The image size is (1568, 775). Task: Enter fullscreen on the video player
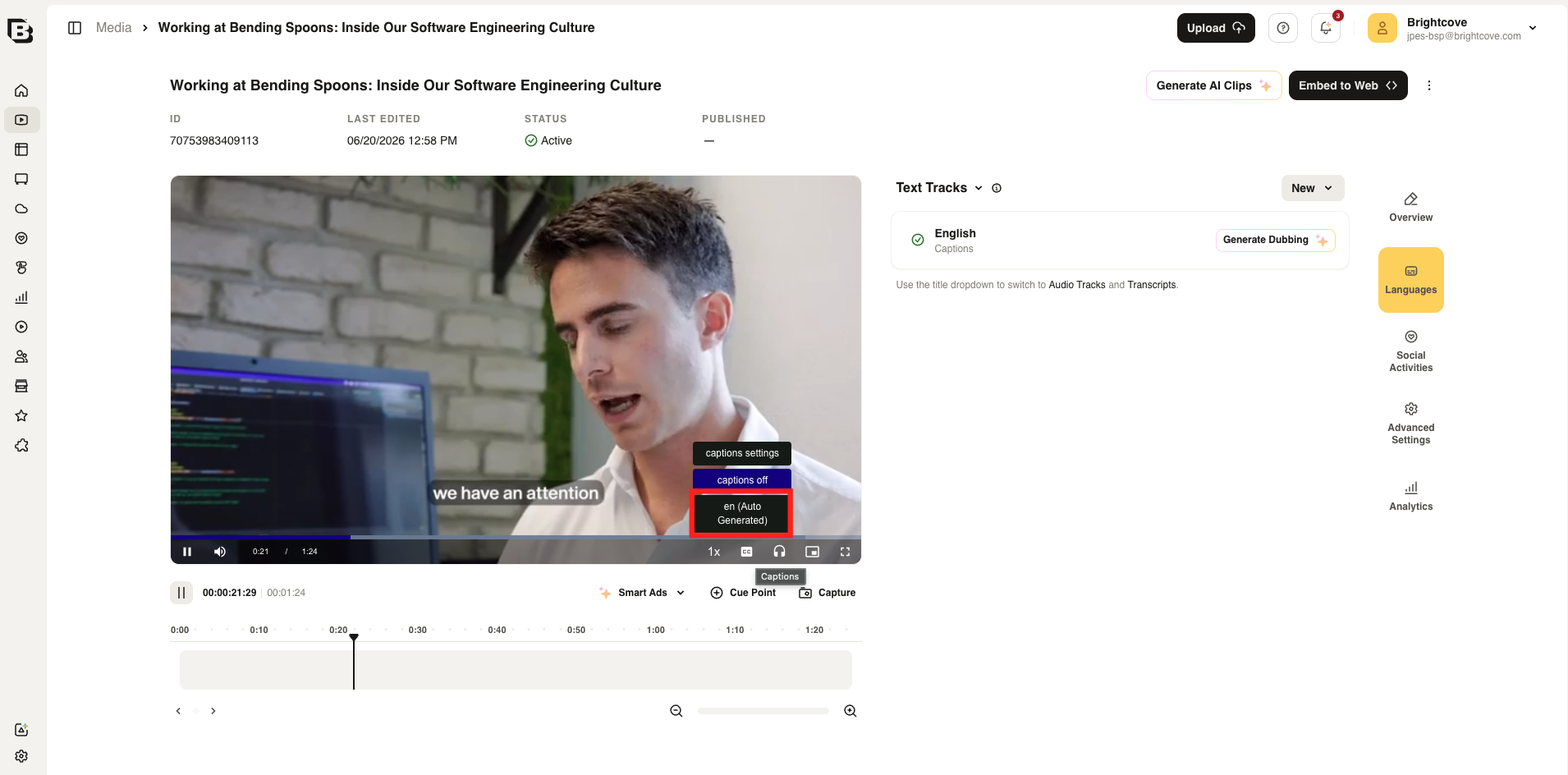click(845, 552)
